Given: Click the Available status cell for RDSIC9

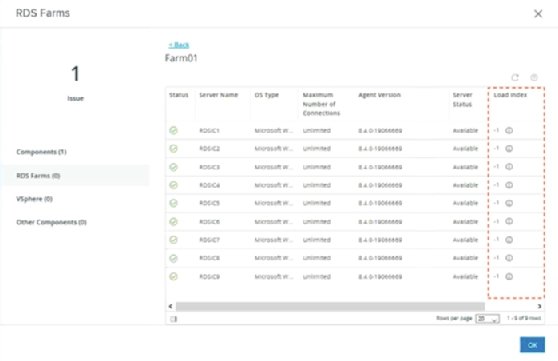Looking at the screenshot, I should coord(465,277).
